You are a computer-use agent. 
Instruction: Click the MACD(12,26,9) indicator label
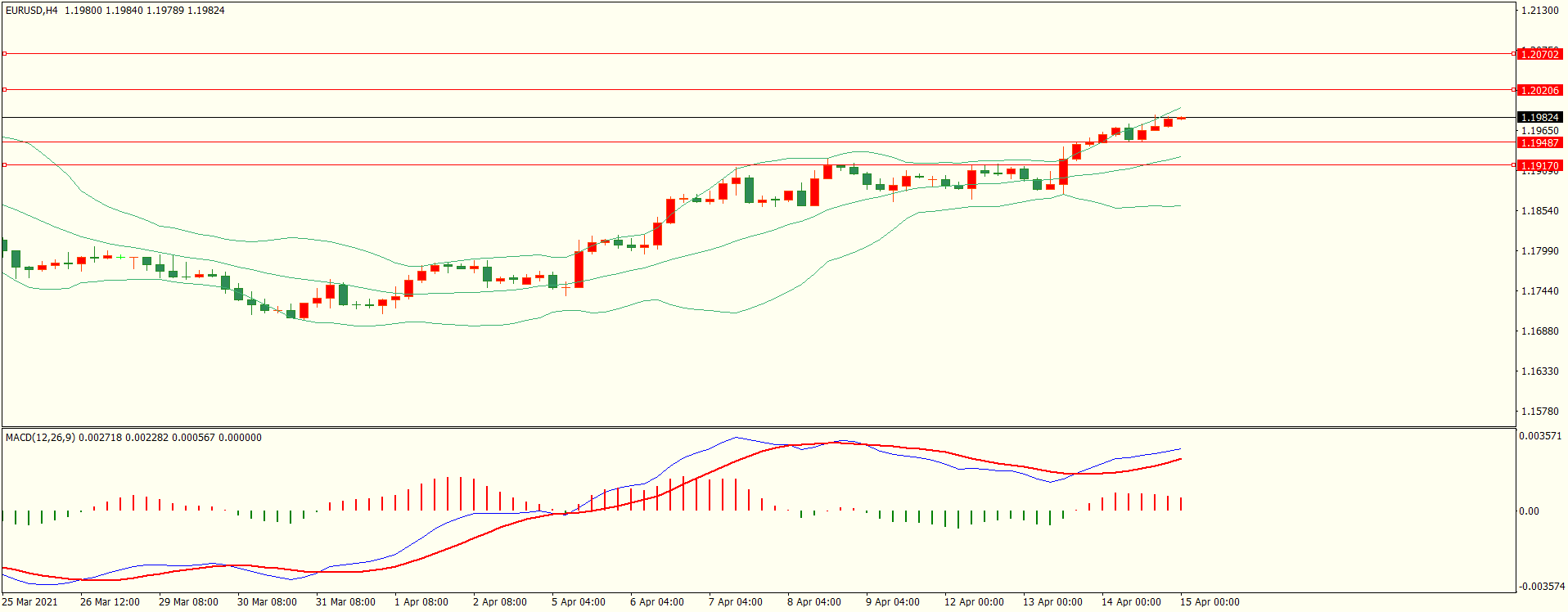(40, 438)
